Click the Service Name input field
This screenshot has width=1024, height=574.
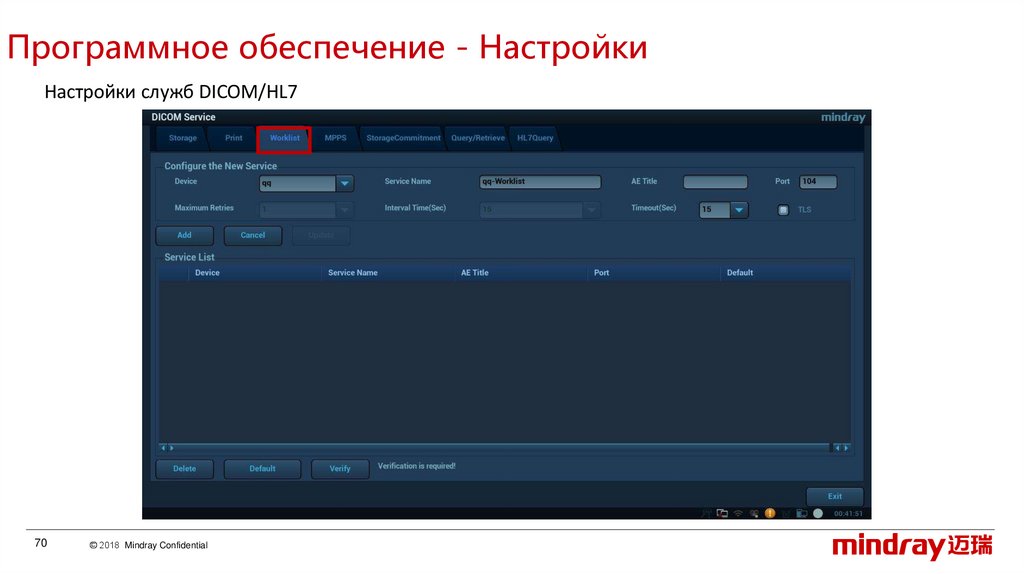click(540, 182)
